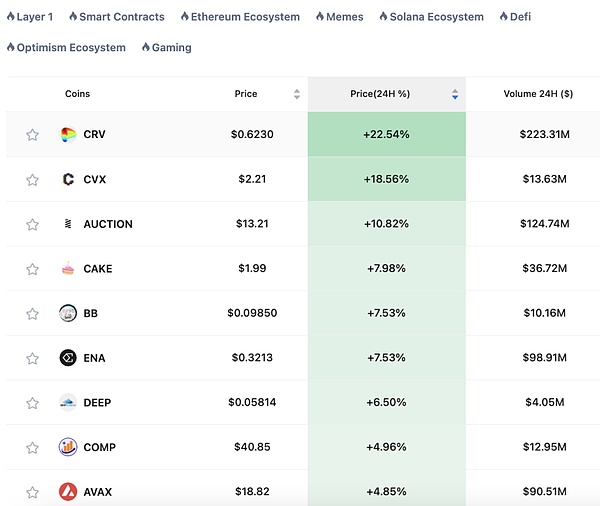Click the CVX coin logo icon
Screen dimensions: 600x506
(68, 180)
